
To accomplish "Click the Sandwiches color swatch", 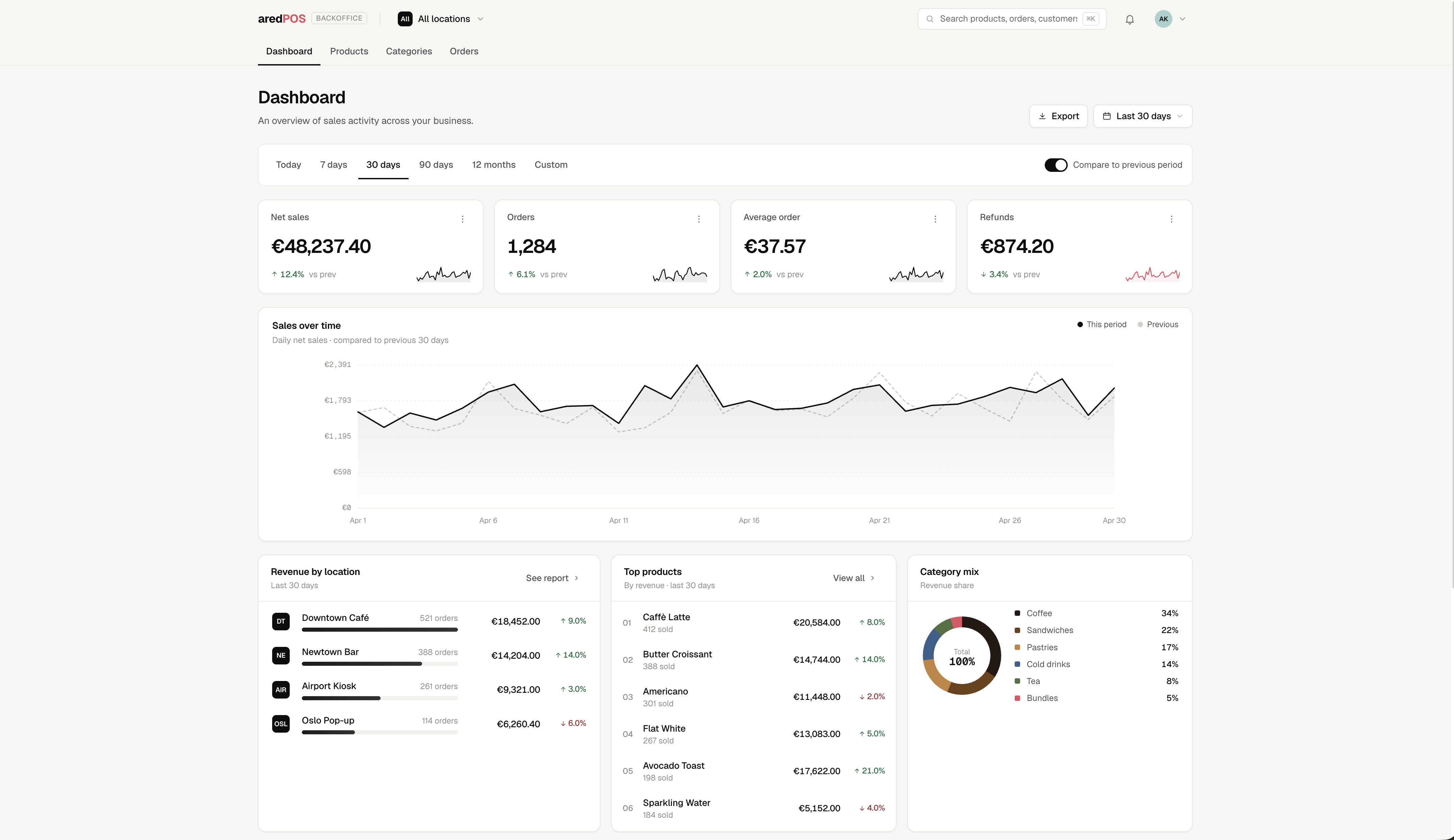I will click(x=1017, y=630).
